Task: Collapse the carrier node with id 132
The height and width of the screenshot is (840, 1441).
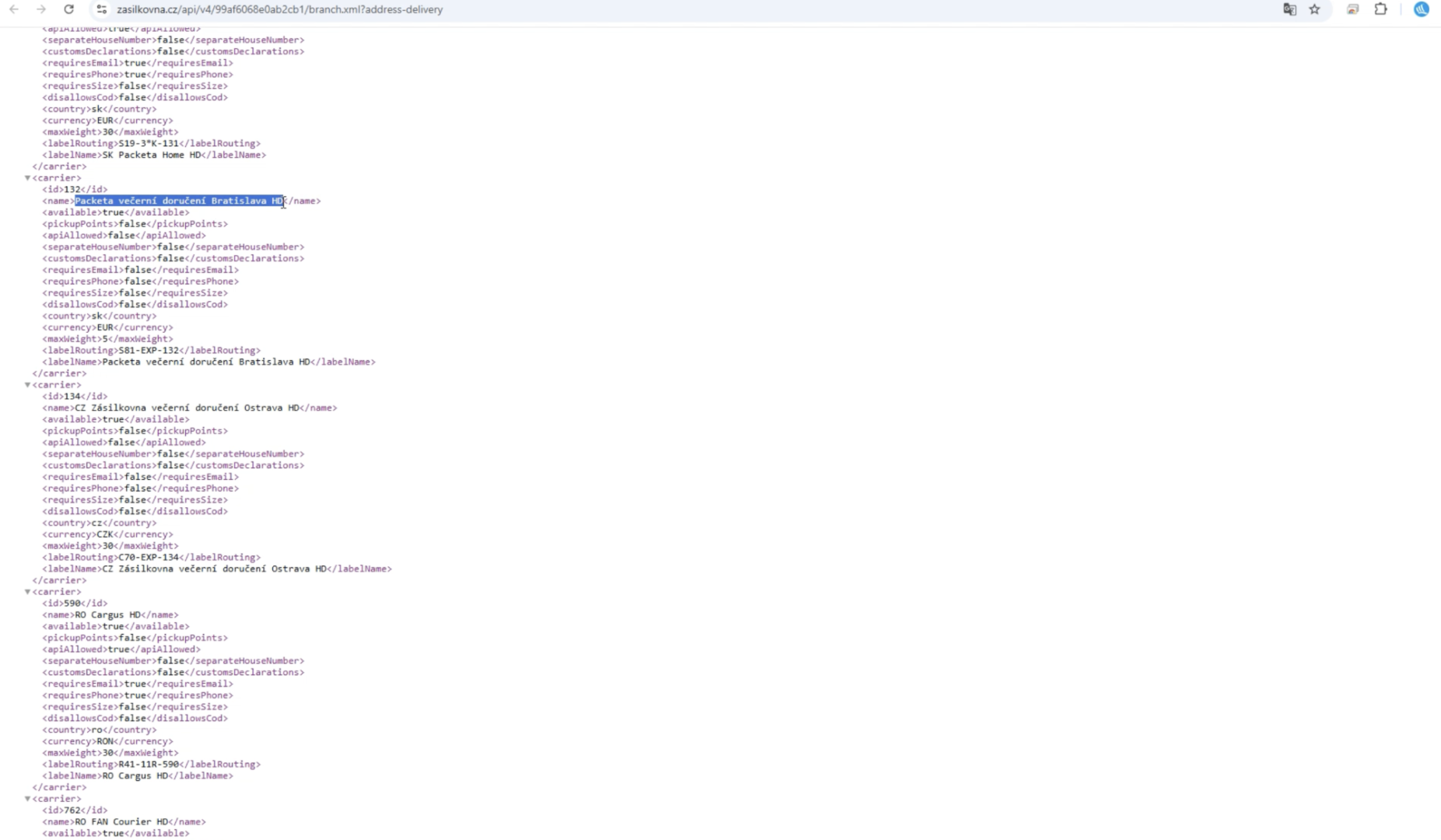Action: click(28, 178)
